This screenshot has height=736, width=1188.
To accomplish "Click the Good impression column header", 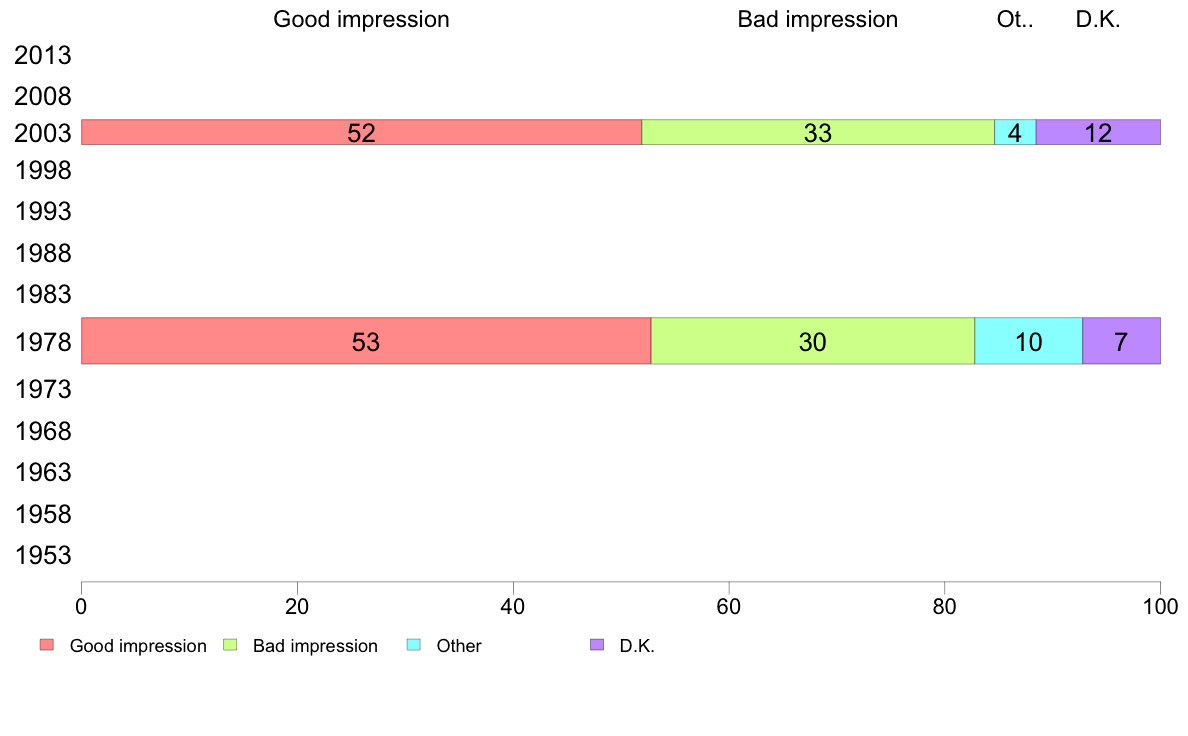I will (361, 19).
